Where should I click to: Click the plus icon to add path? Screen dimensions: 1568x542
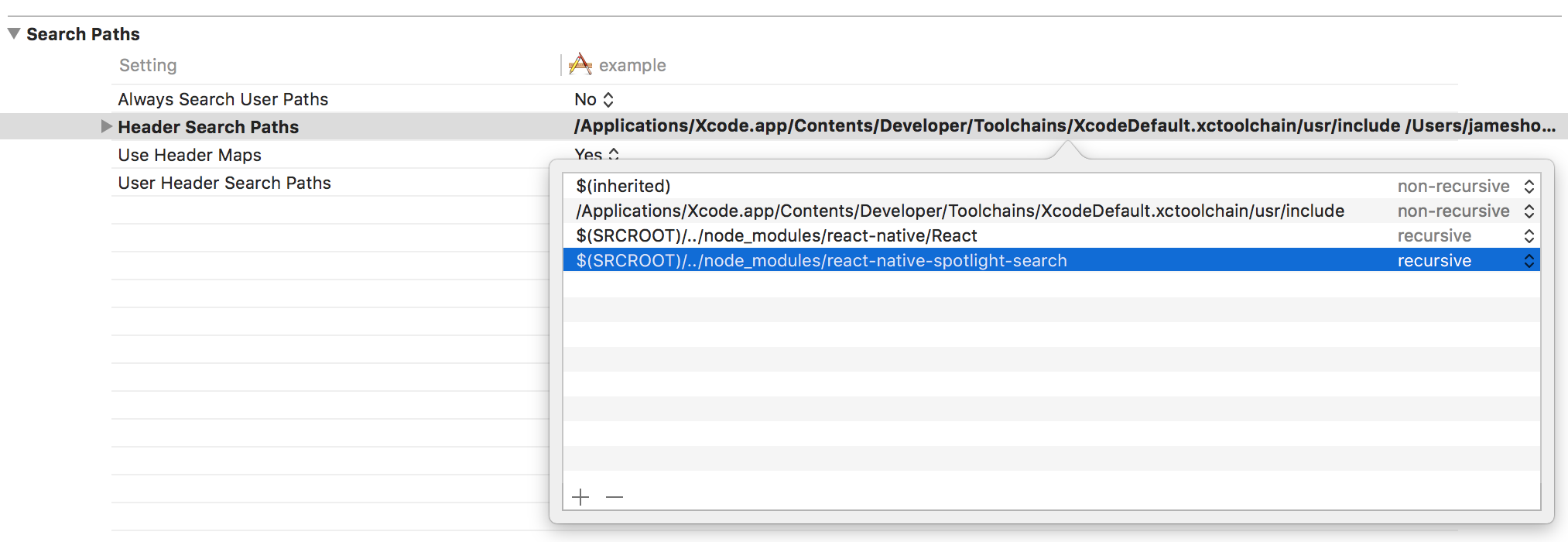(580, 496)
